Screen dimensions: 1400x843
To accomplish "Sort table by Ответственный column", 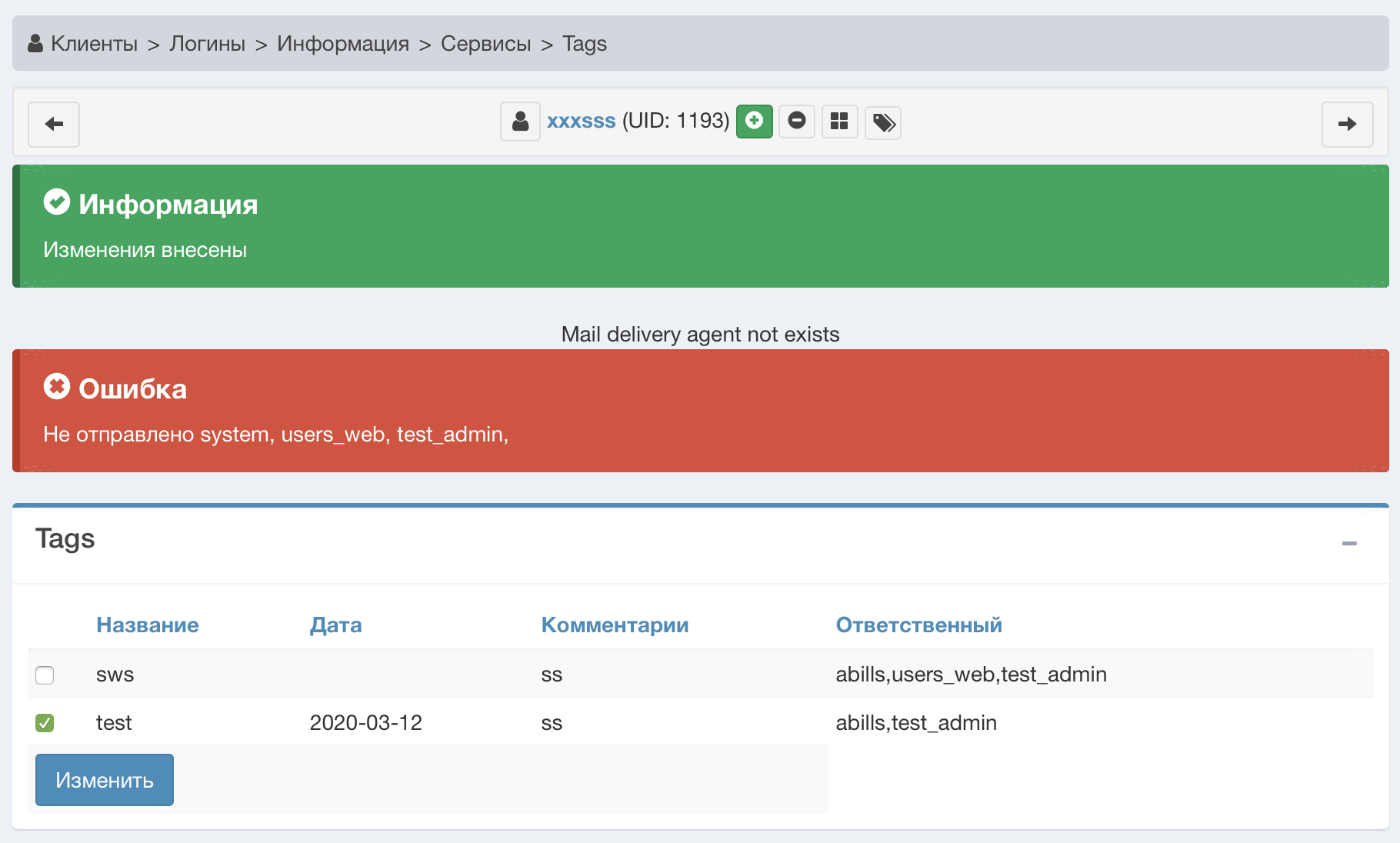I will tap(918, 625).
